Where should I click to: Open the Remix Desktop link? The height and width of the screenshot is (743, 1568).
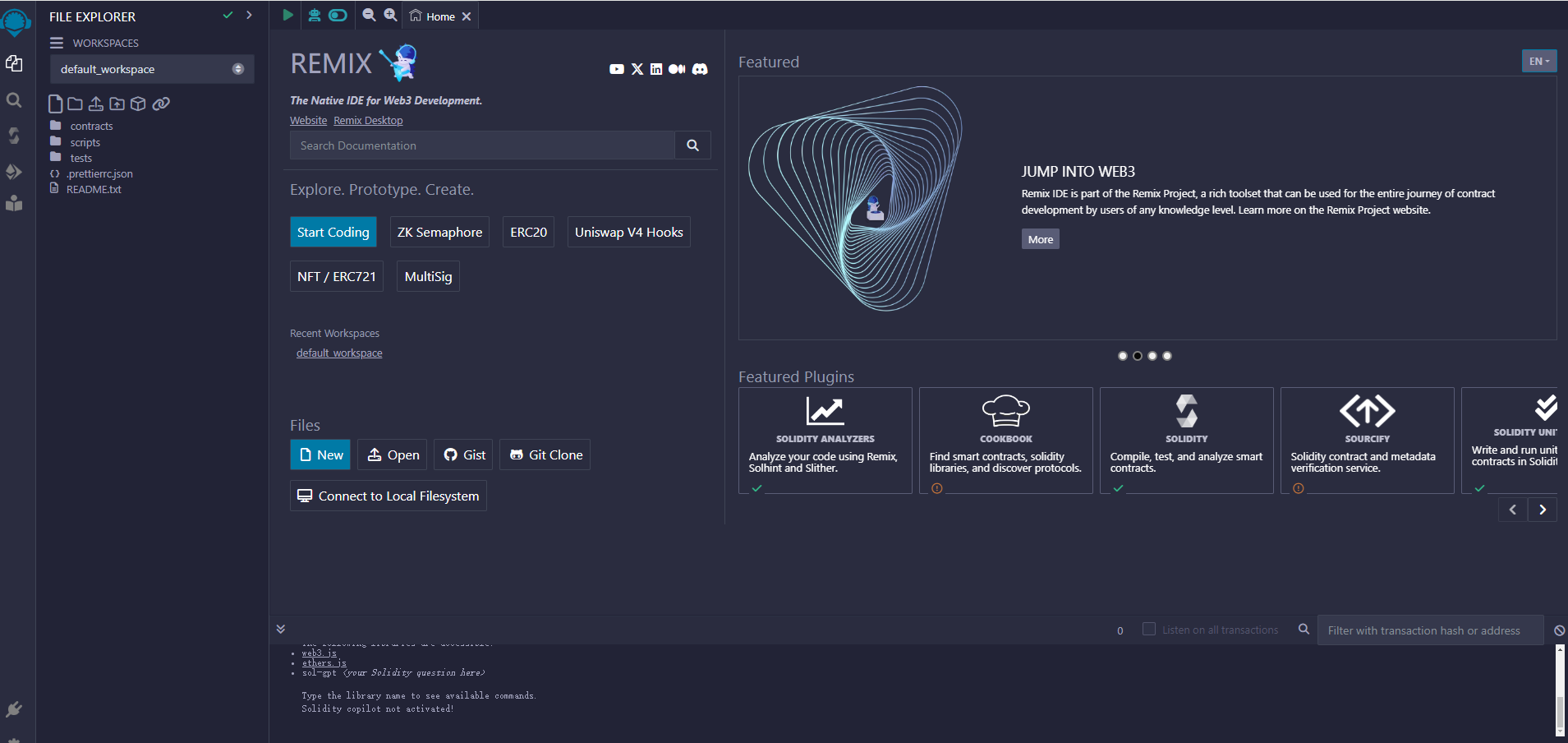pyautogui.click(x=368, y=120)
